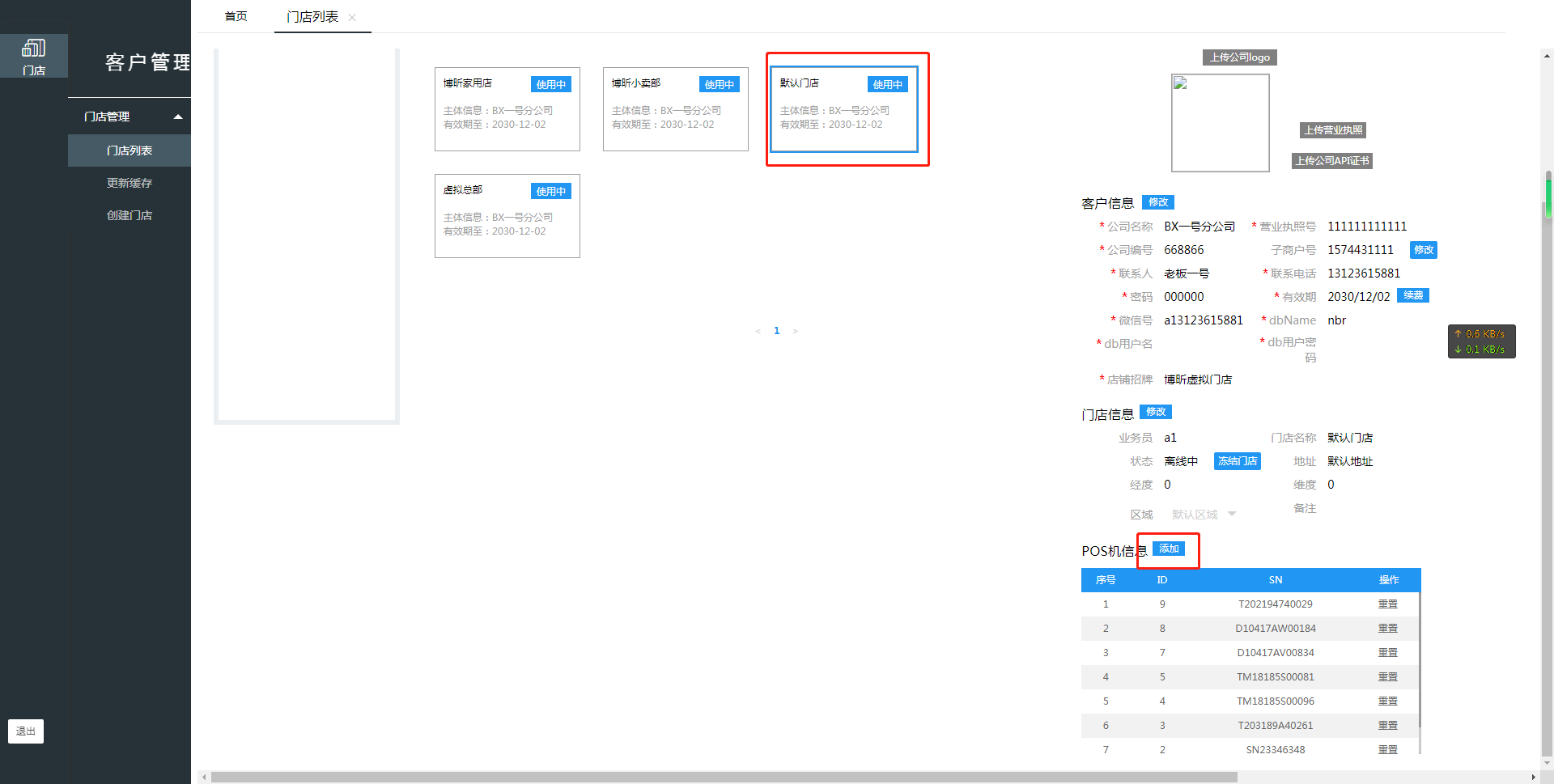Close the 门店列表 tab
The height and width of the screenshot is (784, 1554).
(x=352, y=17)
